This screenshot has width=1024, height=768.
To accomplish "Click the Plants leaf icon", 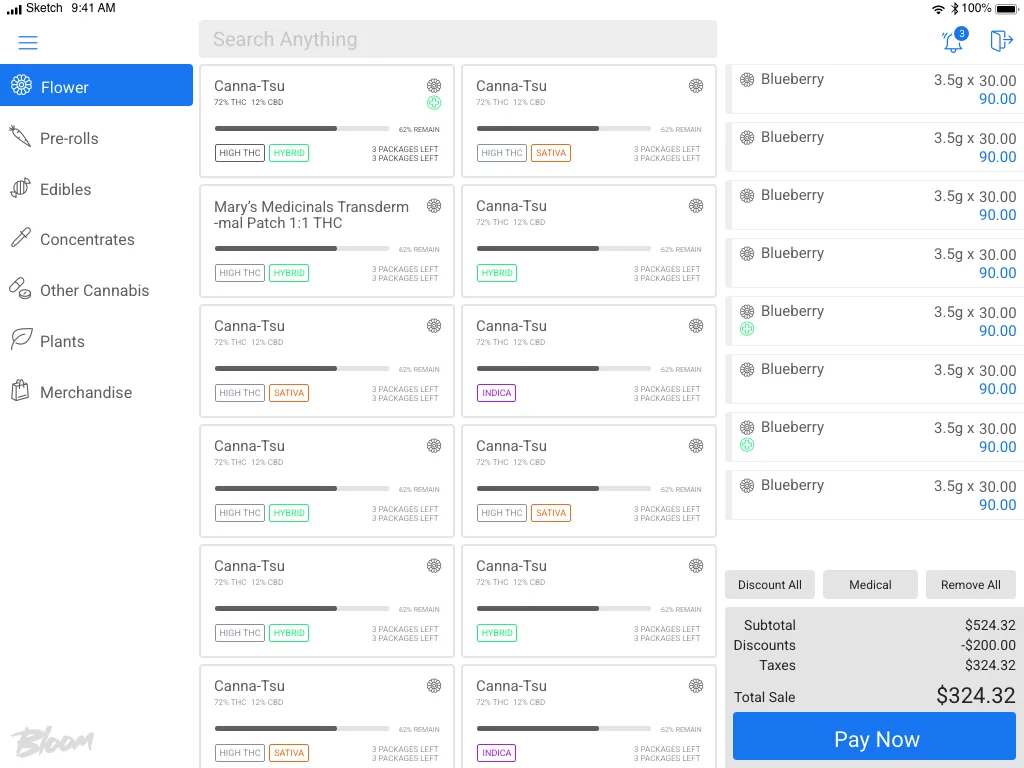I will (21, 339).
